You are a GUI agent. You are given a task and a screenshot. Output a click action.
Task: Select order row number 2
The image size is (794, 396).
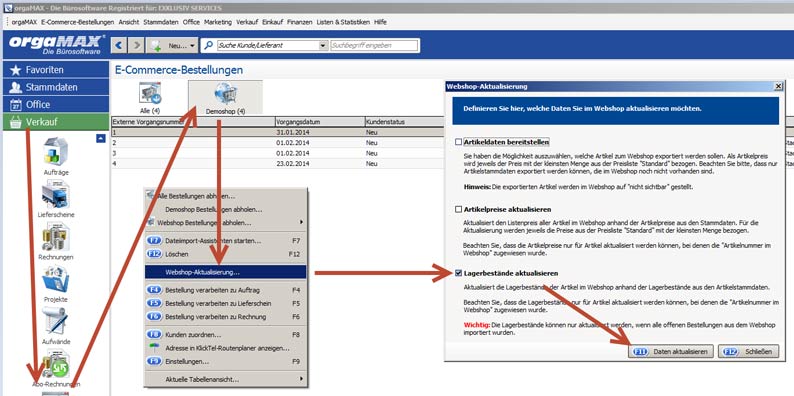[x=277, y=143]
